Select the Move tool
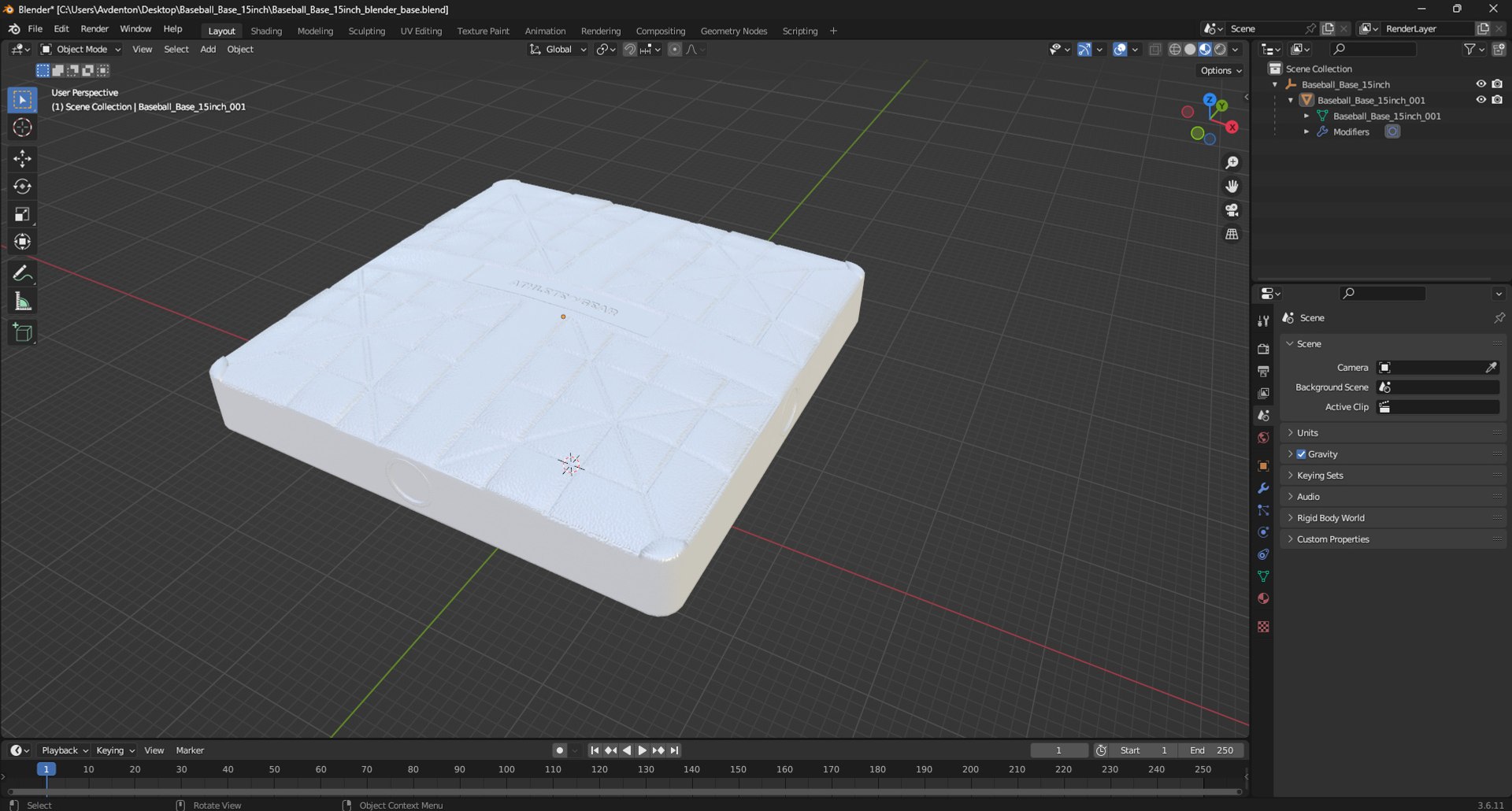1512x811 pixels. pos(22,158)
